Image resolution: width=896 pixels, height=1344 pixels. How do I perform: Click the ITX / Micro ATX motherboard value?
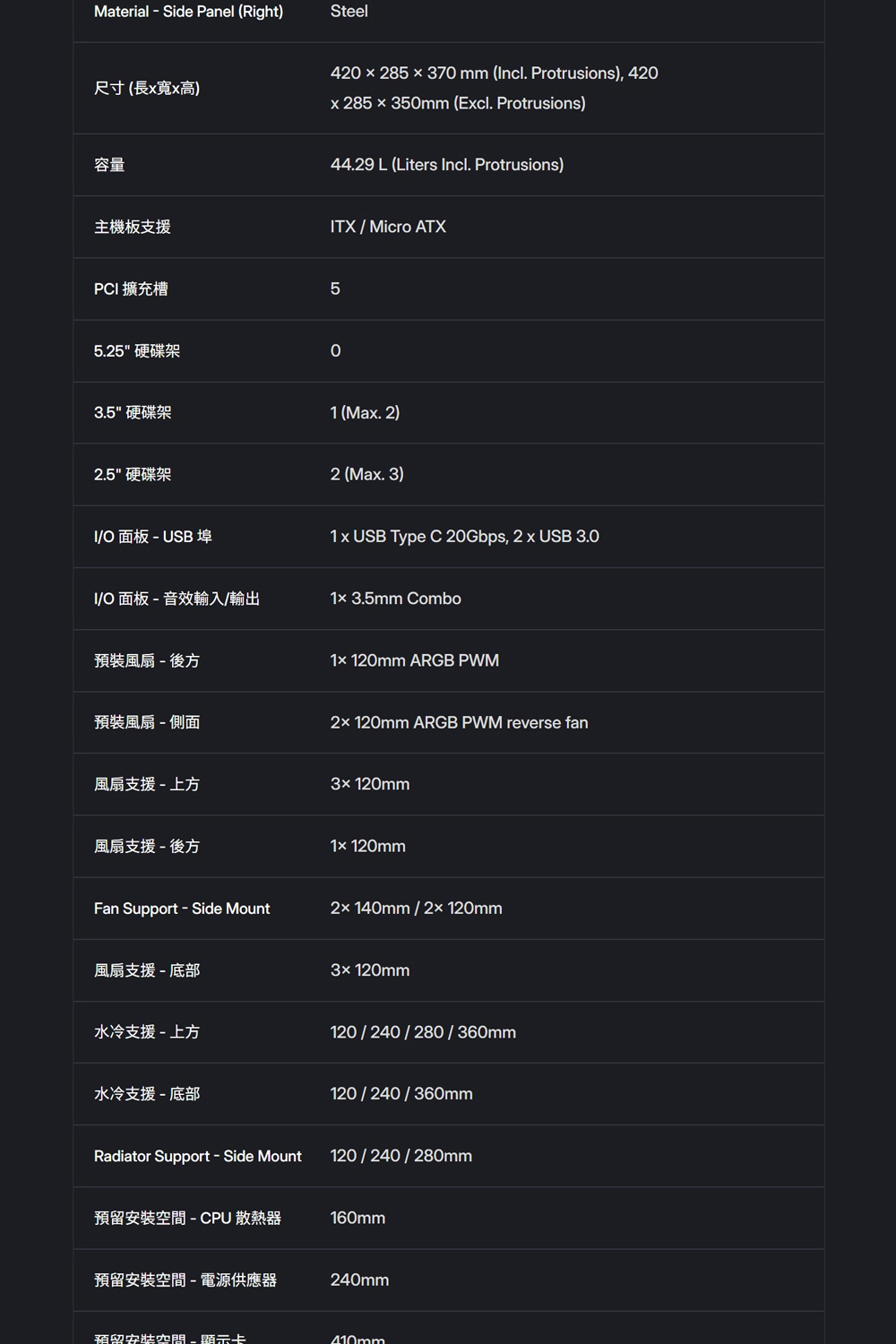pos(387,227)
